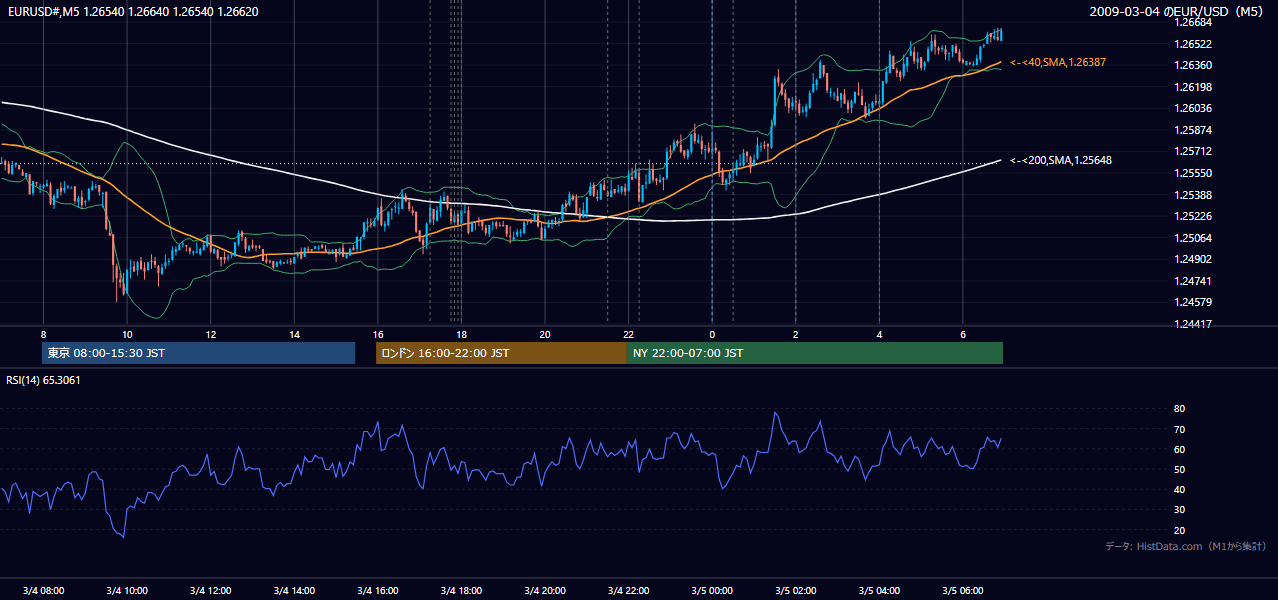Screen dimensions: 1278x600
Task: Click price axis value 1.24741
Action: pos(1193,281)
